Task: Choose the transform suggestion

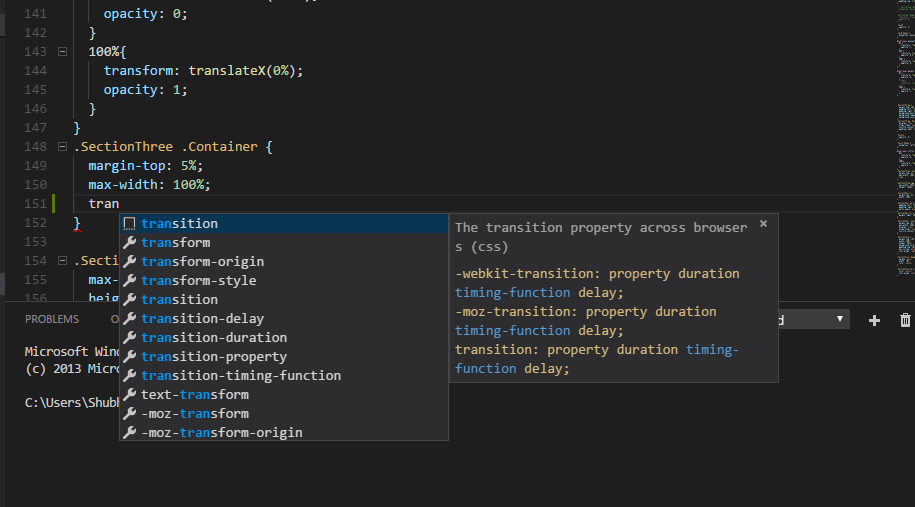Action: click(284, 242)
